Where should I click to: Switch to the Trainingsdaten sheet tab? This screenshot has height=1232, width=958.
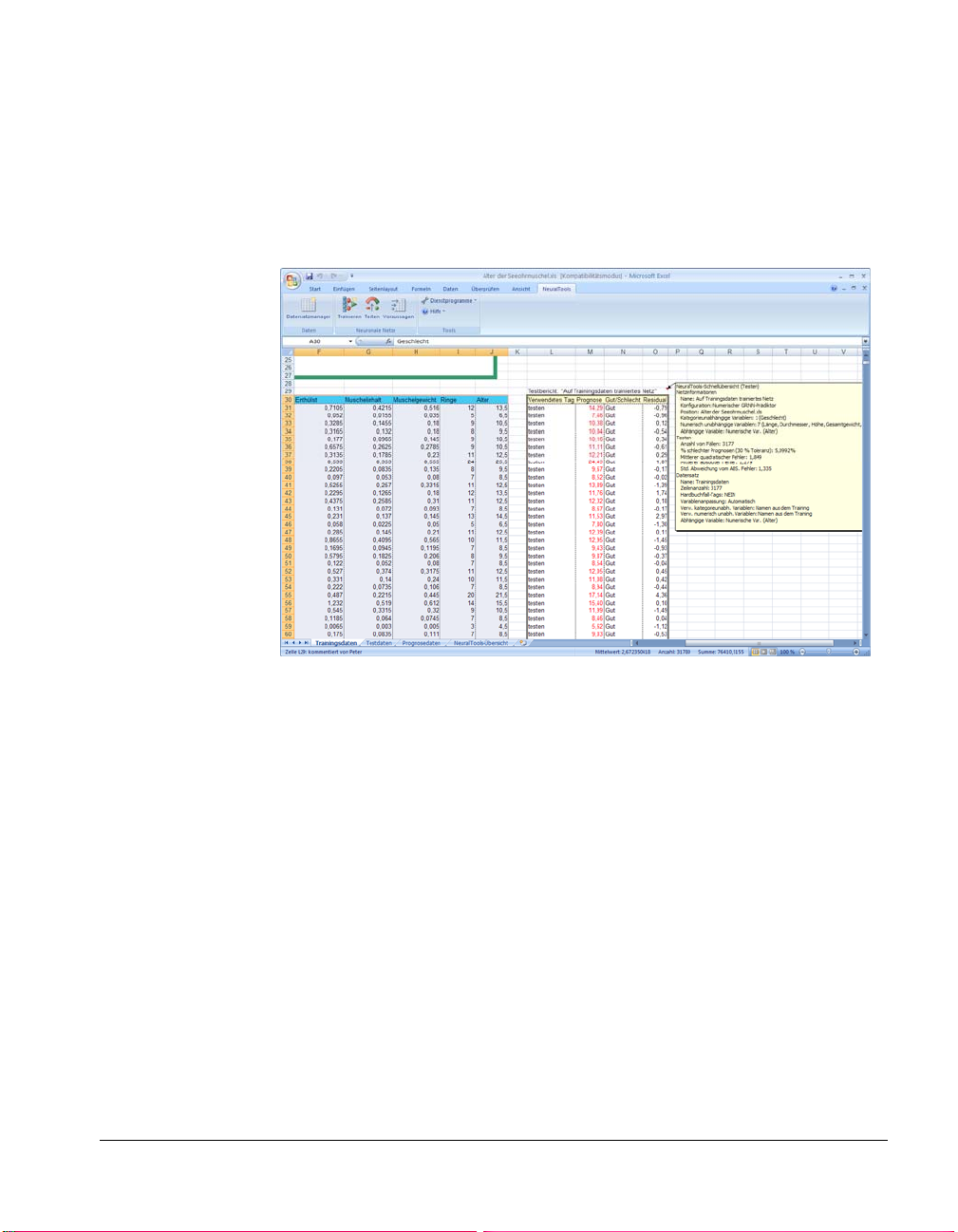[x=336, y=643]
